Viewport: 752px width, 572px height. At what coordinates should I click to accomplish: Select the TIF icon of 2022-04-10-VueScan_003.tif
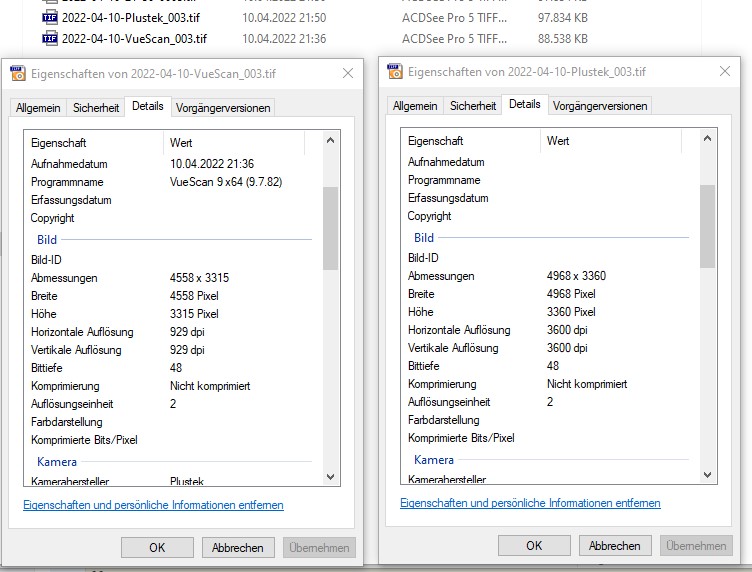(50, 38)
